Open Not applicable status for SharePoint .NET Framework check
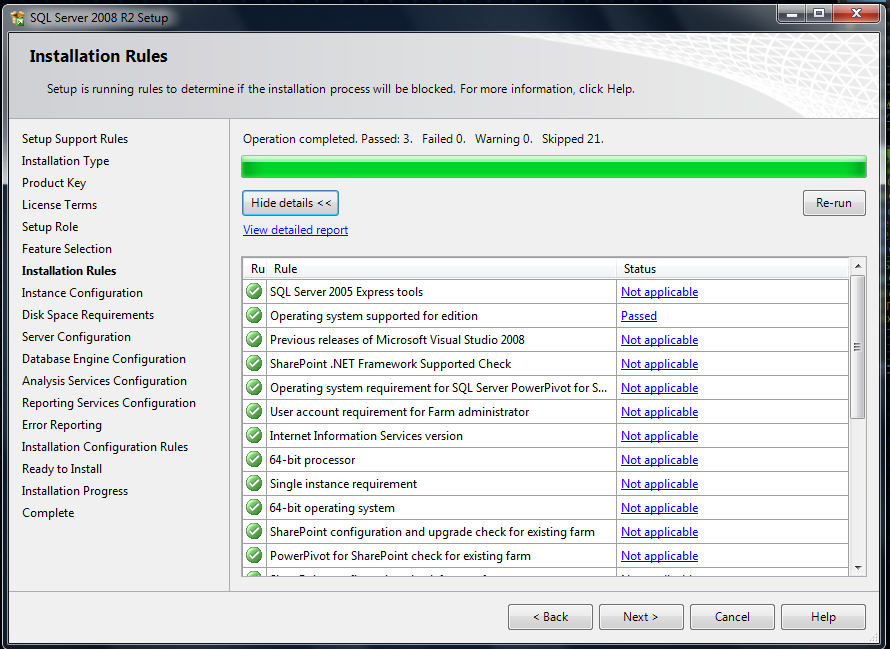The width and height of the screenshot is (890, 649). click(x=659, y=364)
